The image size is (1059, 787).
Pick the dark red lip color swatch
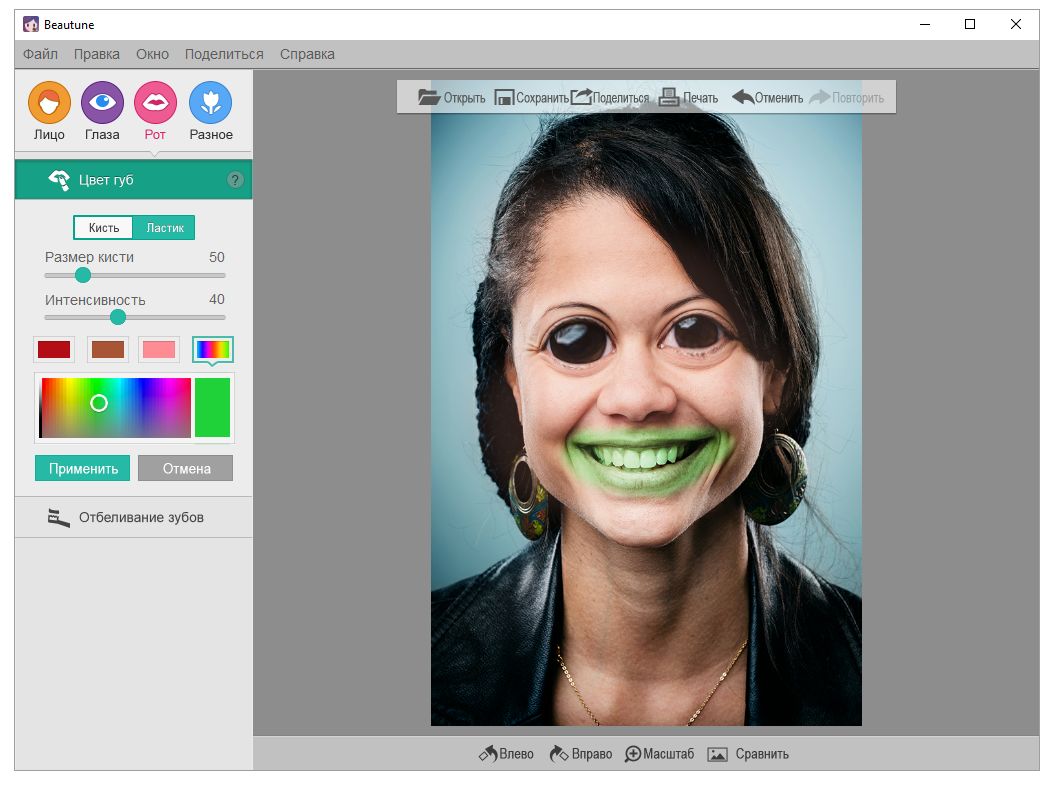click(54, 349)
